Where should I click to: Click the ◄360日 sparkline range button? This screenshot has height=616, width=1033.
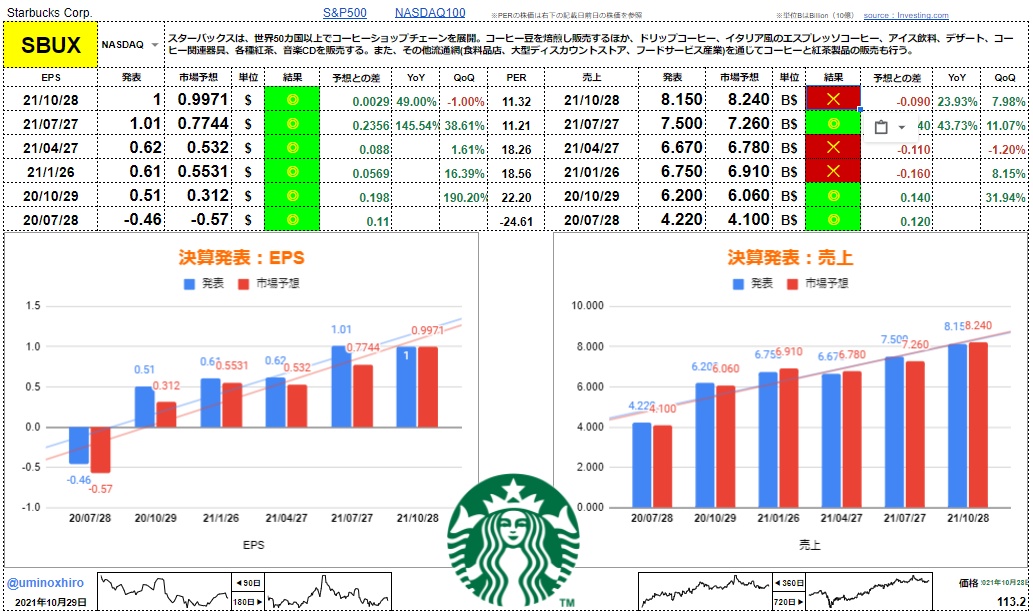click(x=789, y=583)
